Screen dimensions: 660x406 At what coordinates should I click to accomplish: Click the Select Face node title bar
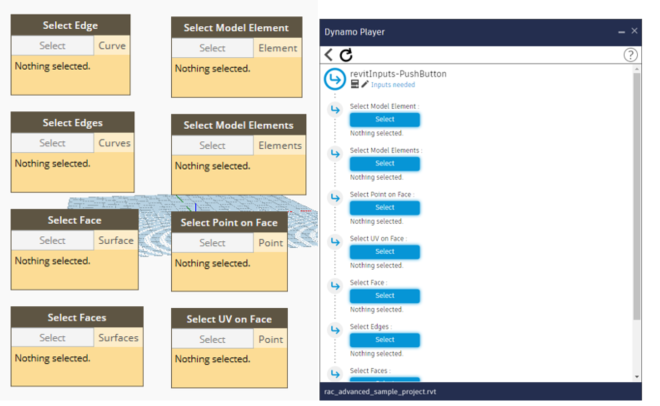point(75,220)
